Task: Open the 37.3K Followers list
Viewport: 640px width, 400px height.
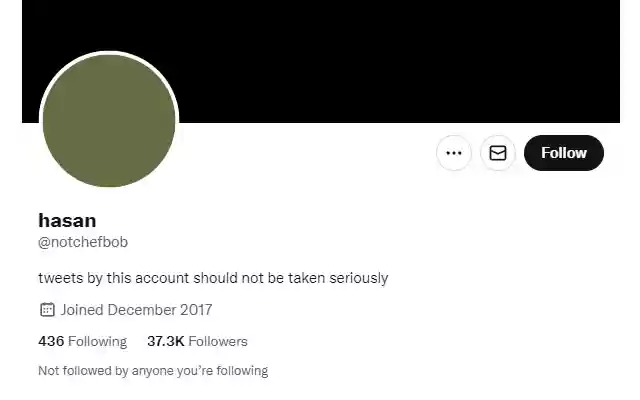Action: pos(197,341)
